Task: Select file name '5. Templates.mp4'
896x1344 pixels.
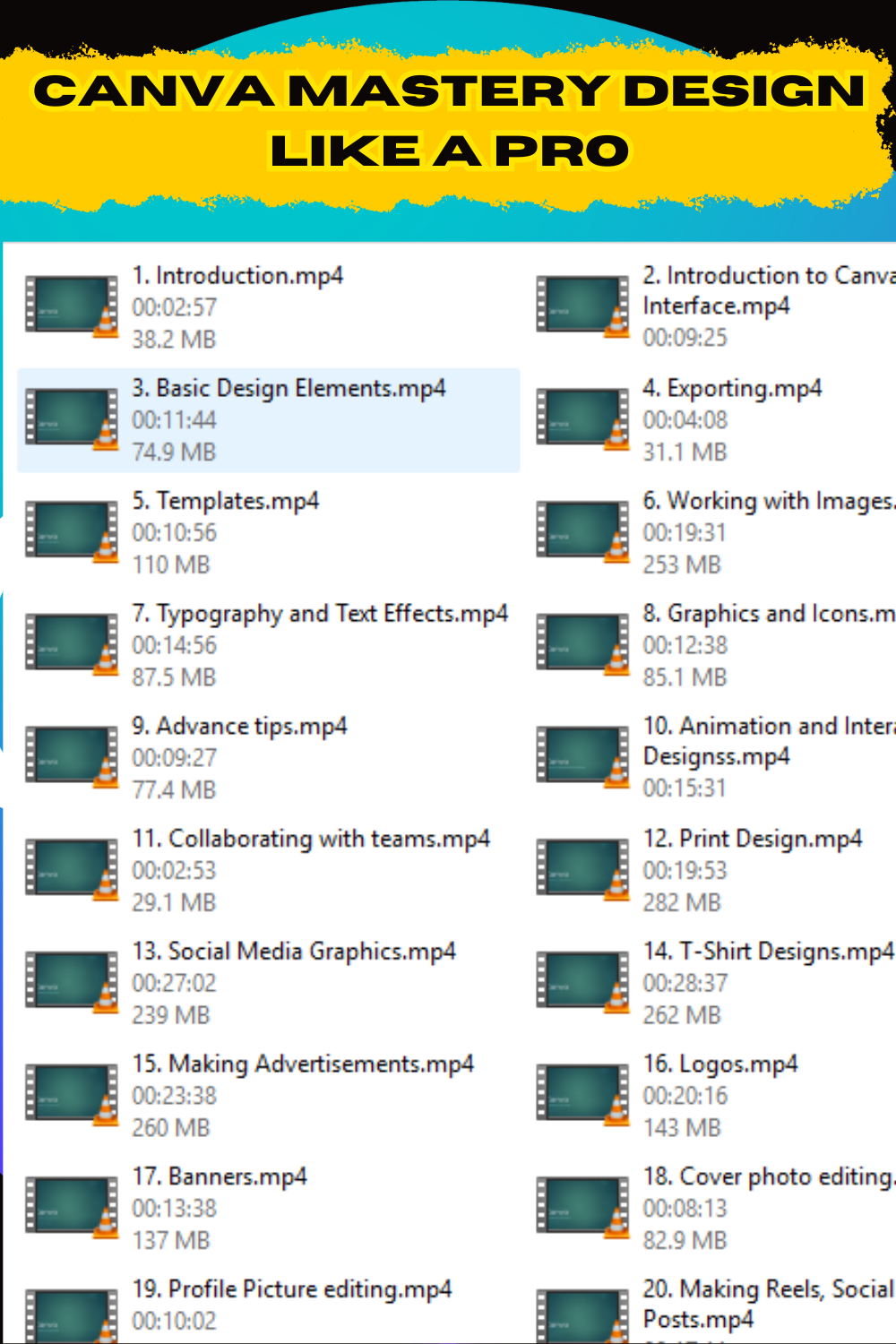Action: click(x=226, y=501)
